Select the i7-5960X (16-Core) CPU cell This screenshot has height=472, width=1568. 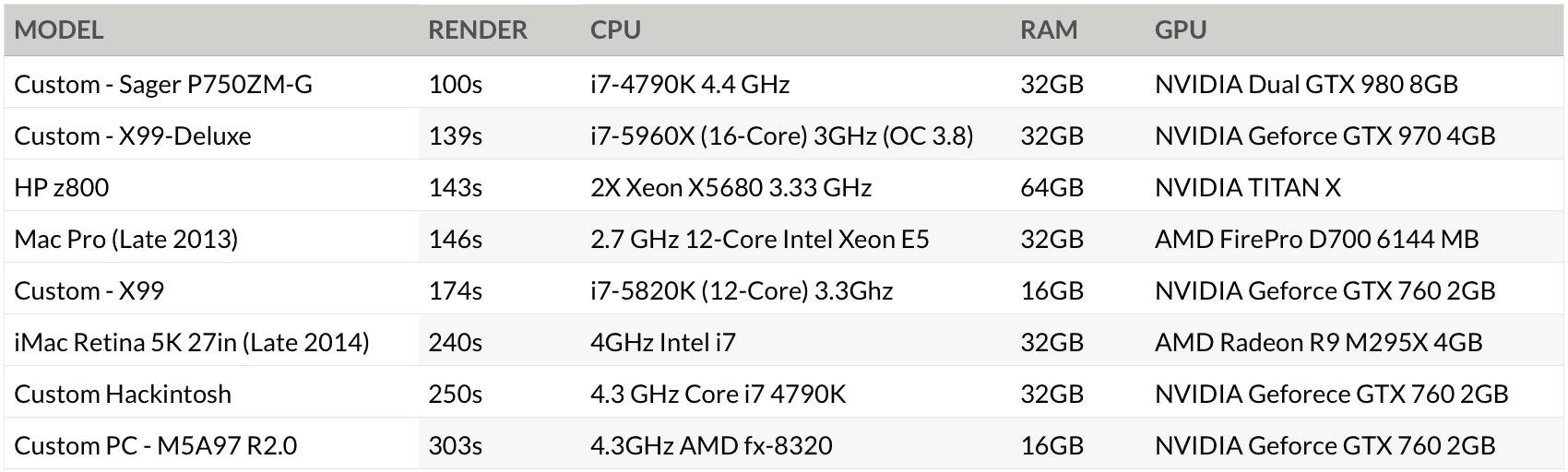point(781,136)
